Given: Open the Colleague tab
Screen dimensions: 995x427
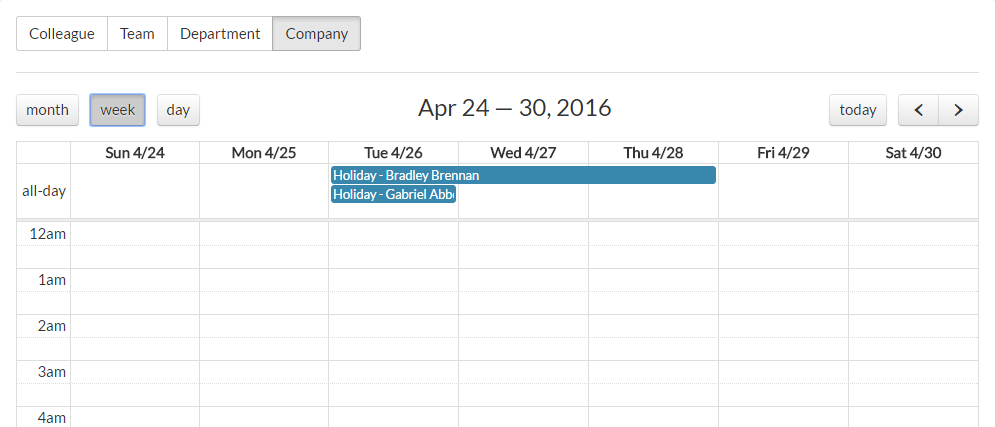Looking at the screenshot, I should pyautogui.click(x=62, y=33).
